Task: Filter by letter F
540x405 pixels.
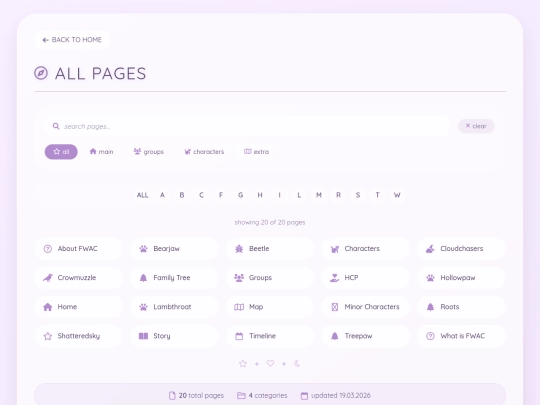Action: click(x=221, y=195)
